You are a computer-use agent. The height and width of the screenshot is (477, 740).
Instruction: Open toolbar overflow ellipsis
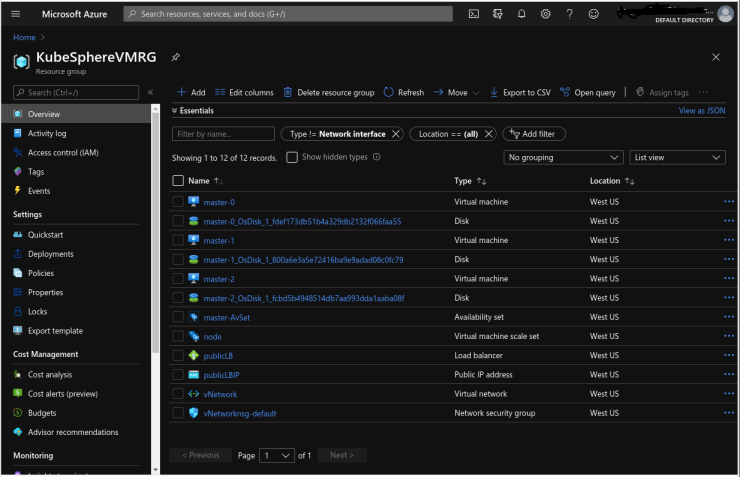(703, 92)
